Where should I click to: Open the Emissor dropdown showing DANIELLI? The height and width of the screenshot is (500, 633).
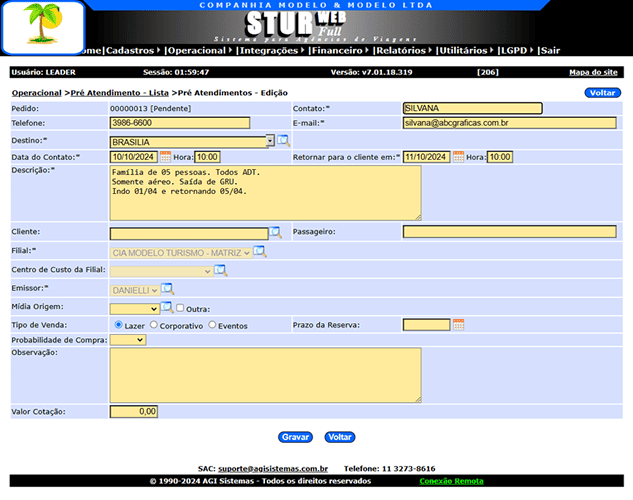tap(134, 290)
